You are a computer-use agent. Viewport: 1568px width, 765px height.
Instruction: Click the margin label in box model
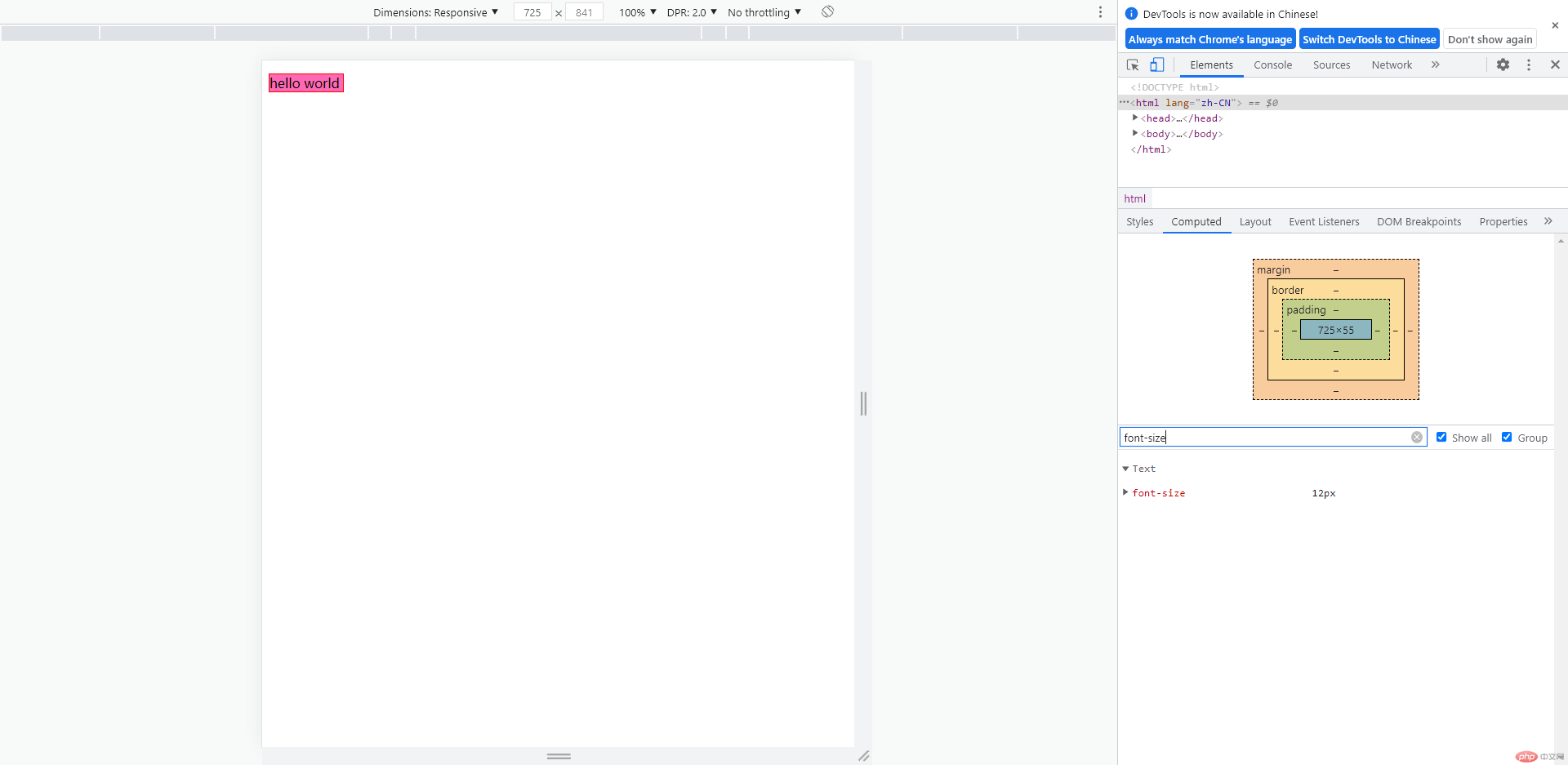[1273, 269]
